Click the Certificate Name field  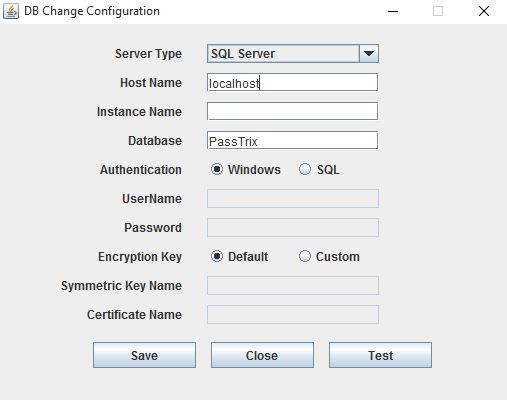pos(293,314)
